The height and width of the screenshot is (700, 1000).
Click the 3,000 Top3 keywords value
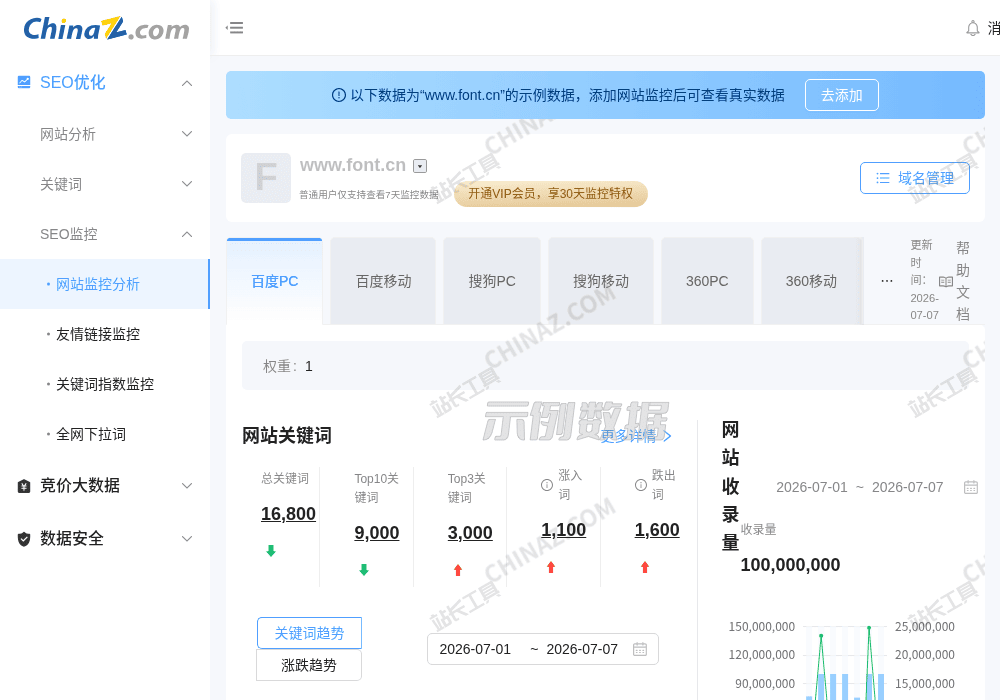(x=470, y=533)
